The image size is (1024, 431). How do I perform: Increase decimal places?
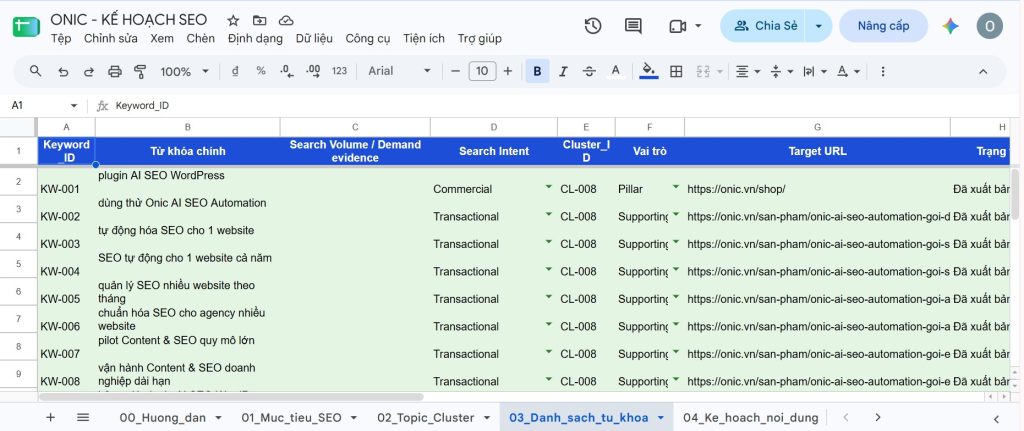(x=313, y=71)
